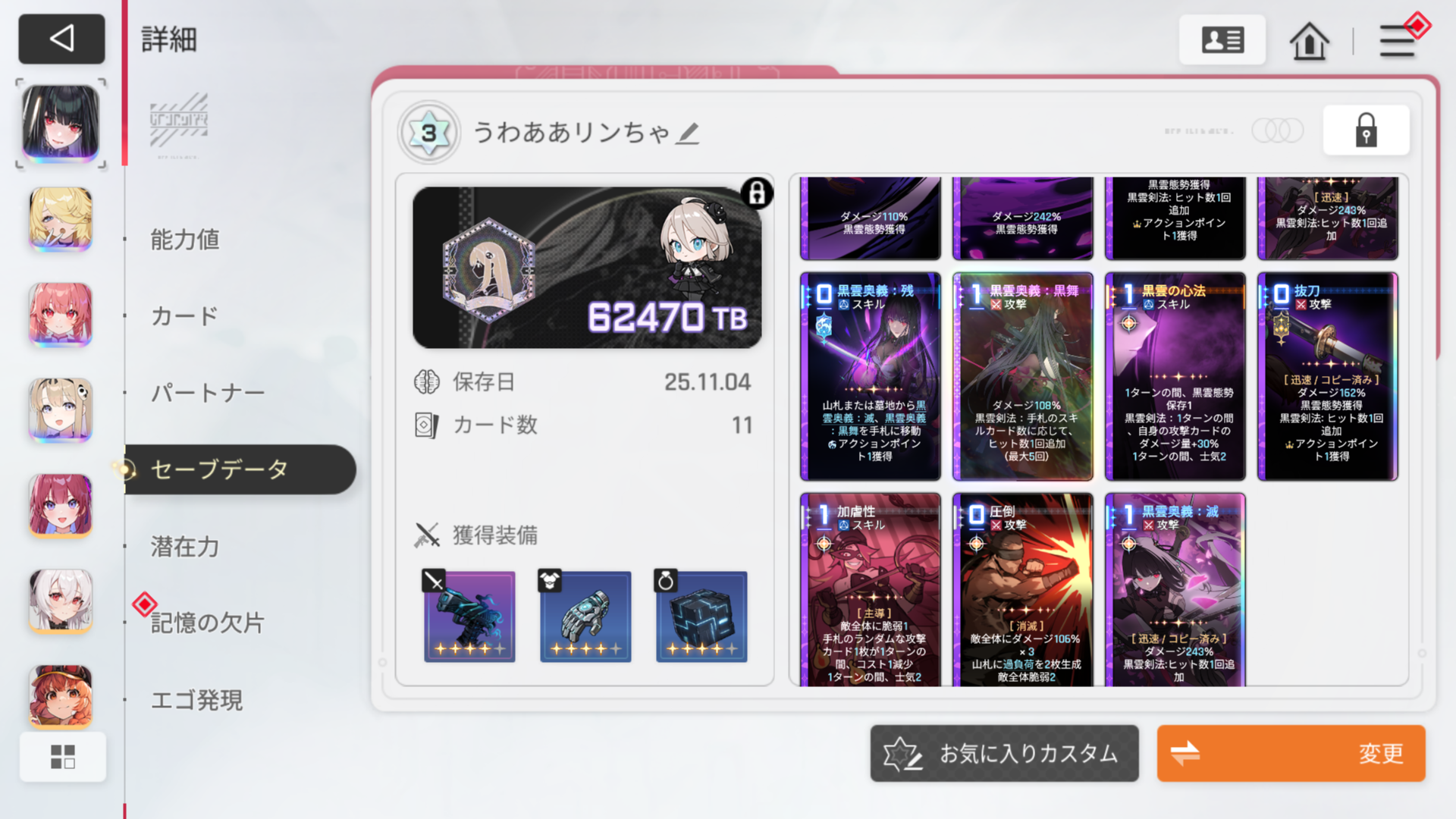This screenshot has width=1456, height=819.
Task: Toggle the lock button at top right
Action: (1366, 130)
